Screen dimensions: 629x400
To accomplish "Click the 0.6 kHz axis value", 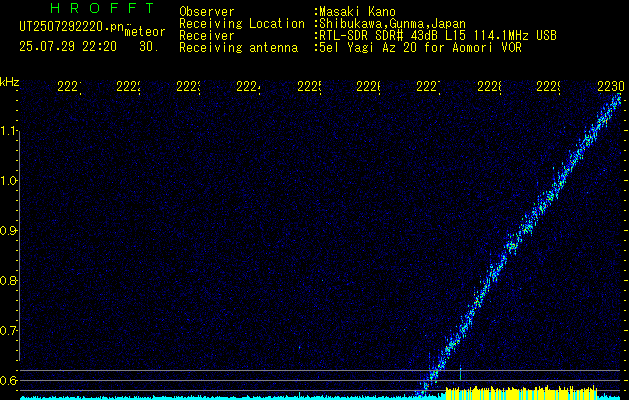I will 8,380.
